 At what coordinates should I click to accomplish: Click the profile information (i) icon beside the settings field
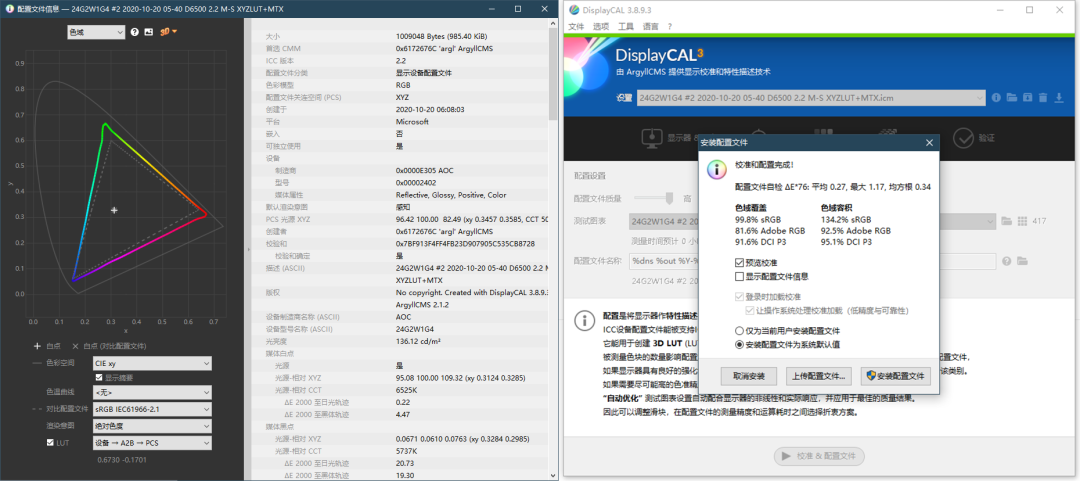tap(996, 98)
